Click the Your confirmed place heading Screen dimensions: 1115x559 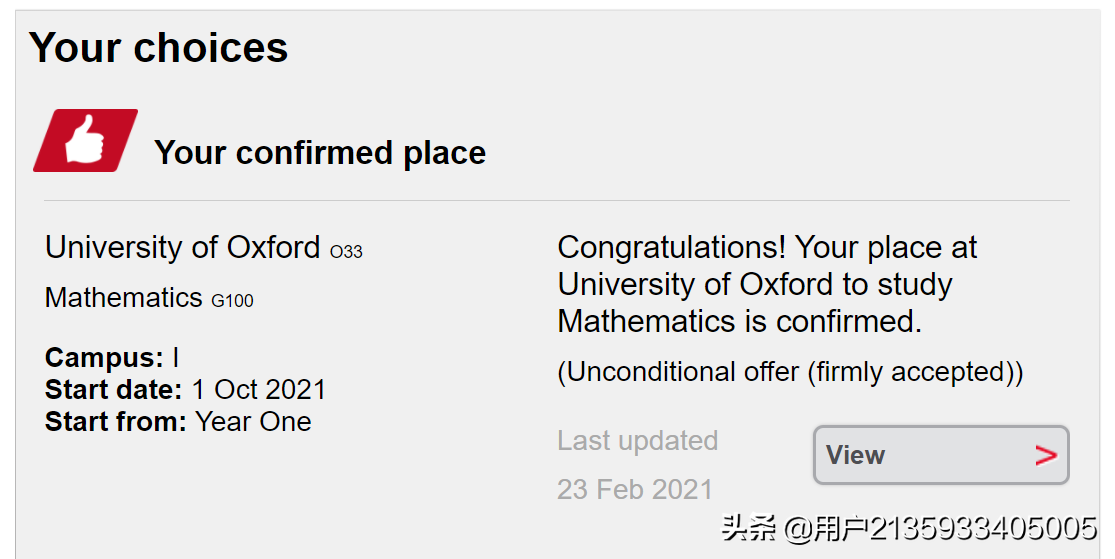[320, 153]
